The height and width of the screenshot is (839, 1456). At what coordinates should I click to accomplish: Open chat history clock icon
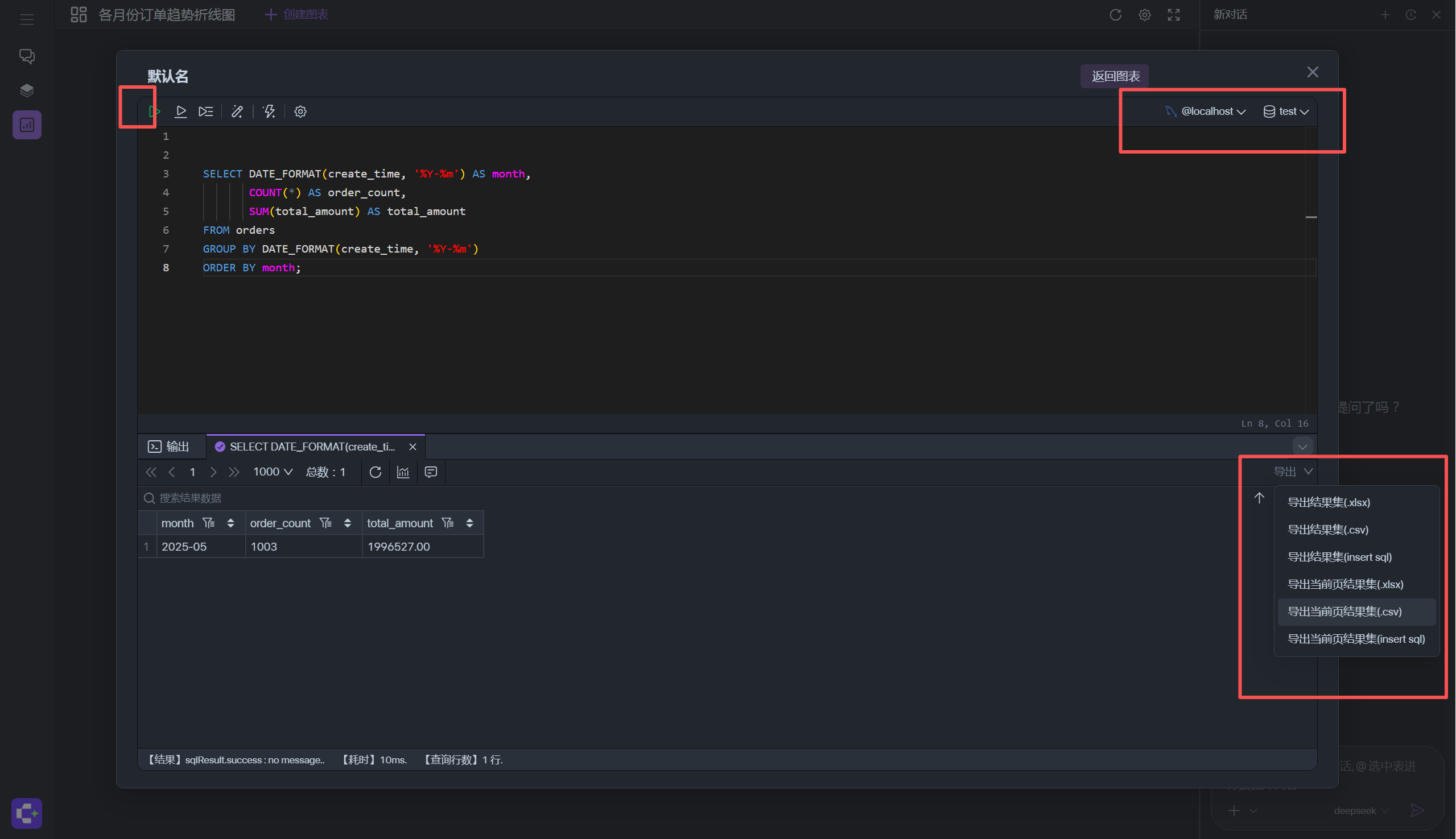(x=1411, y=14)
